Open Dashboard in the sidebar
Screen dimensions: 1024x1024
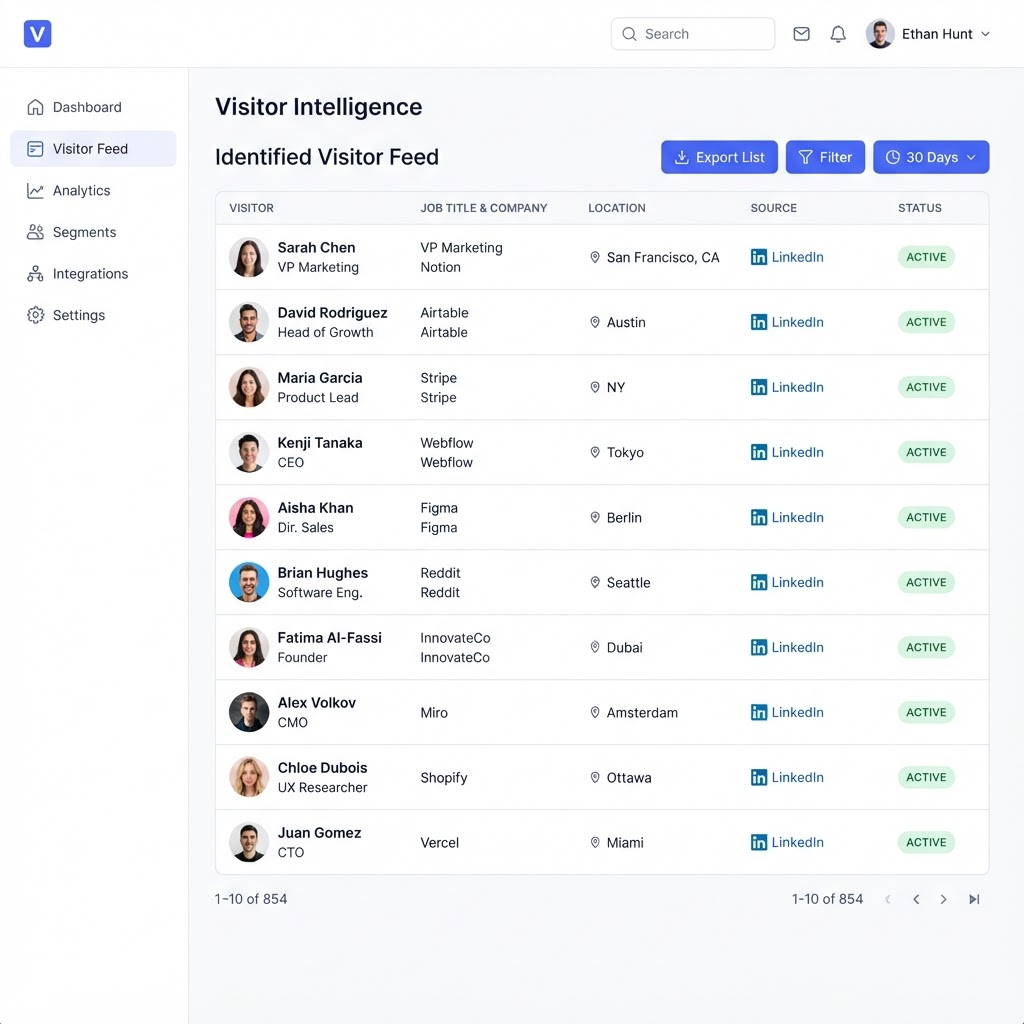[93, 107]
